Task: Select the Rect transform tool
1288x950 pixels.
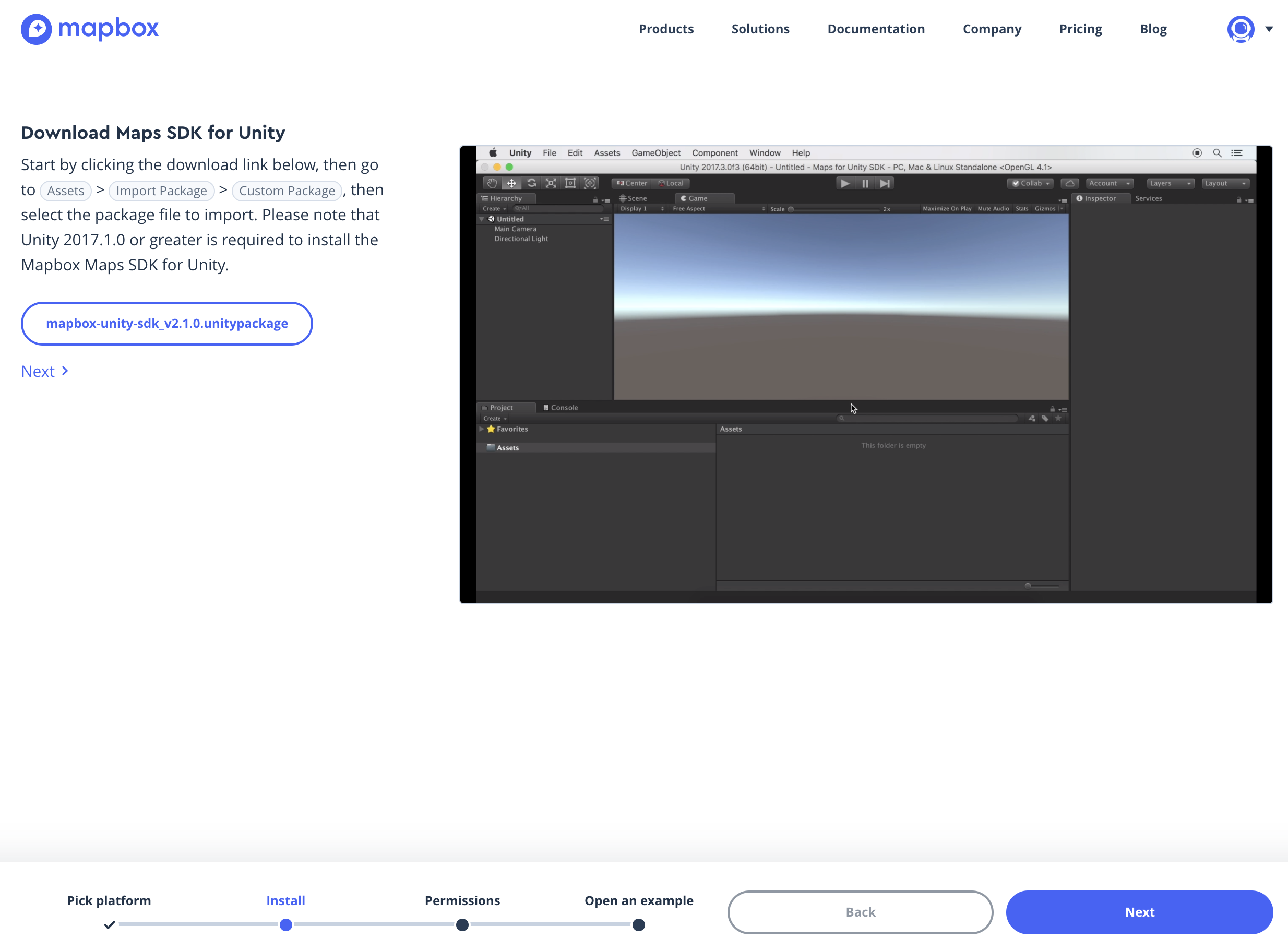Action: [570, 183]
